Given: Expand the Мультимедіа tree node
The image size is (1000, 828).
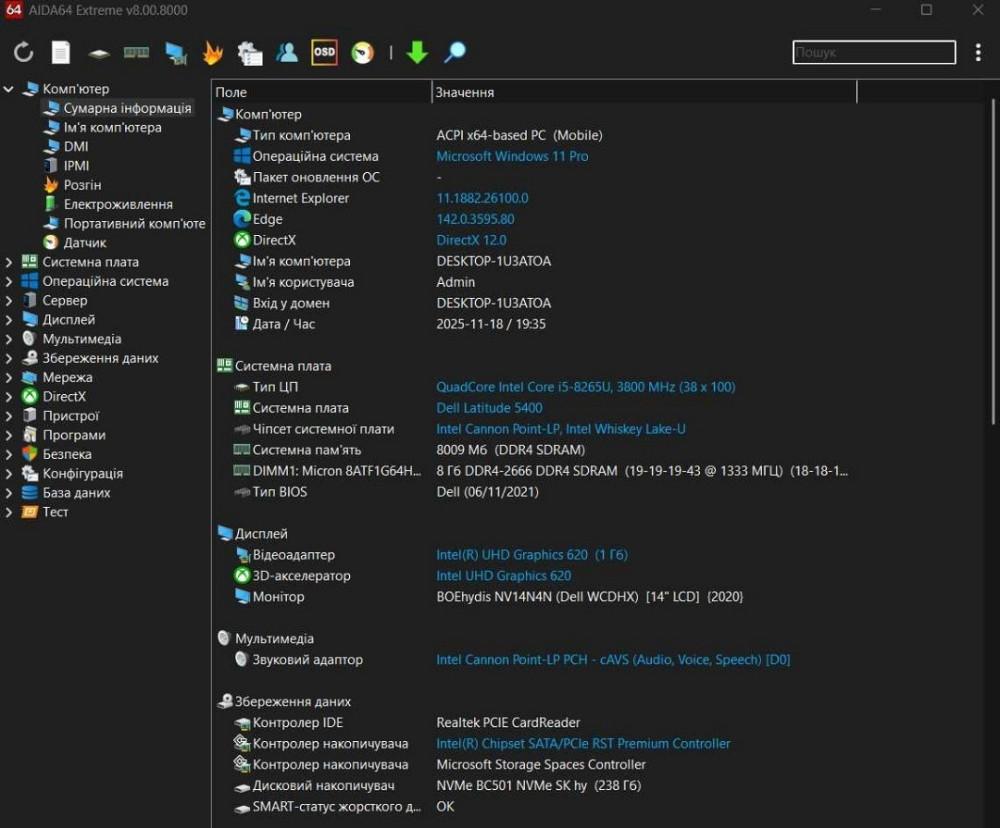Looking at the screenshot, I should (x=9, y=339).
